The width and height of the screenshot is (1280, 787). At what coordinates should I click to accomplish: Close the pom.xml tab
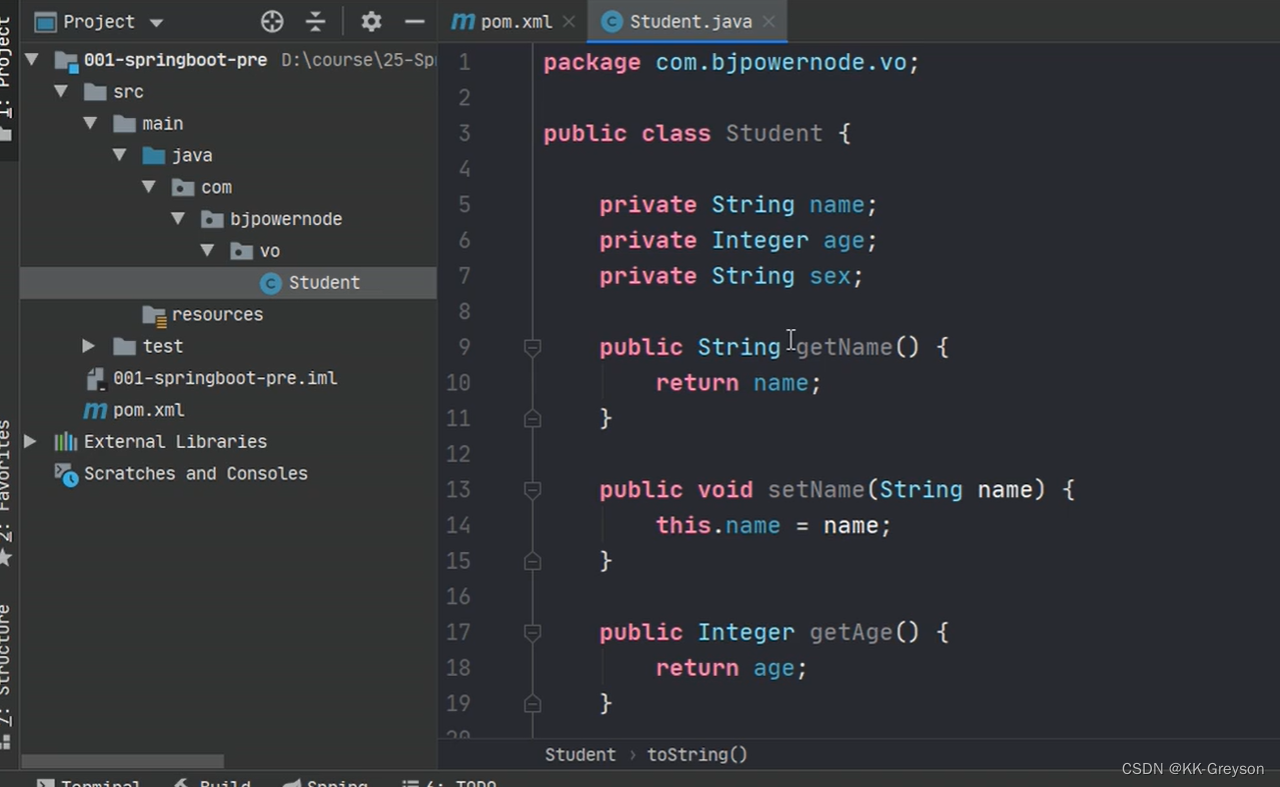[569, 21]
